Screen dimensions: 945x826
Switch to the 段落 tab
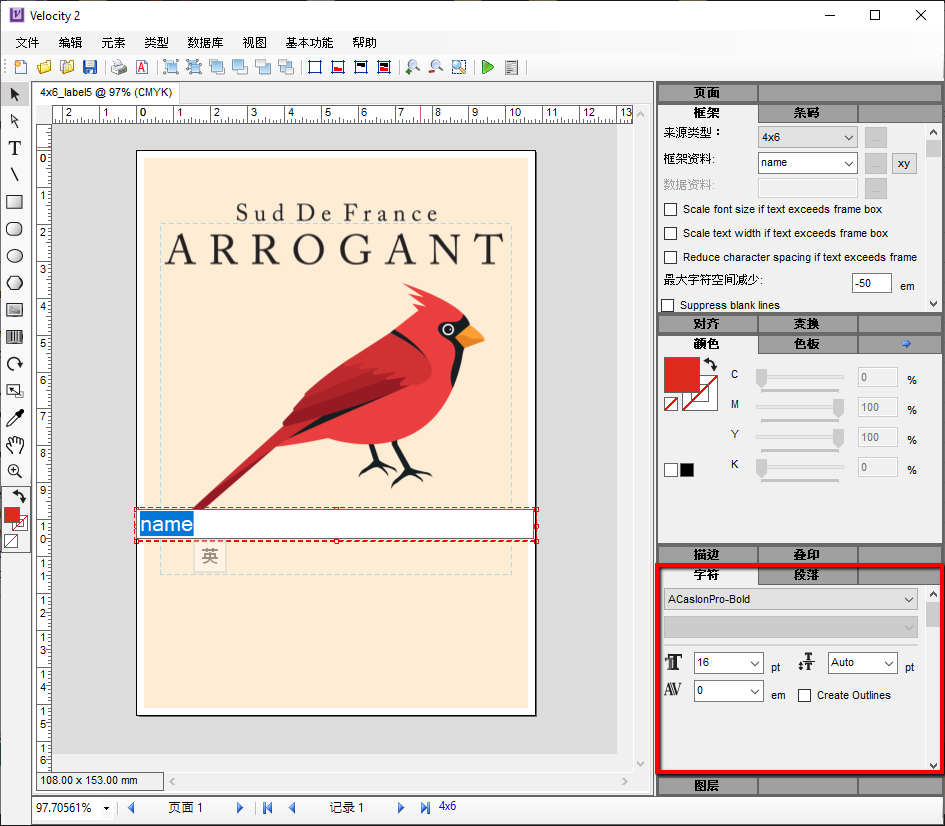pyautogui.click(x=807, y=575)
